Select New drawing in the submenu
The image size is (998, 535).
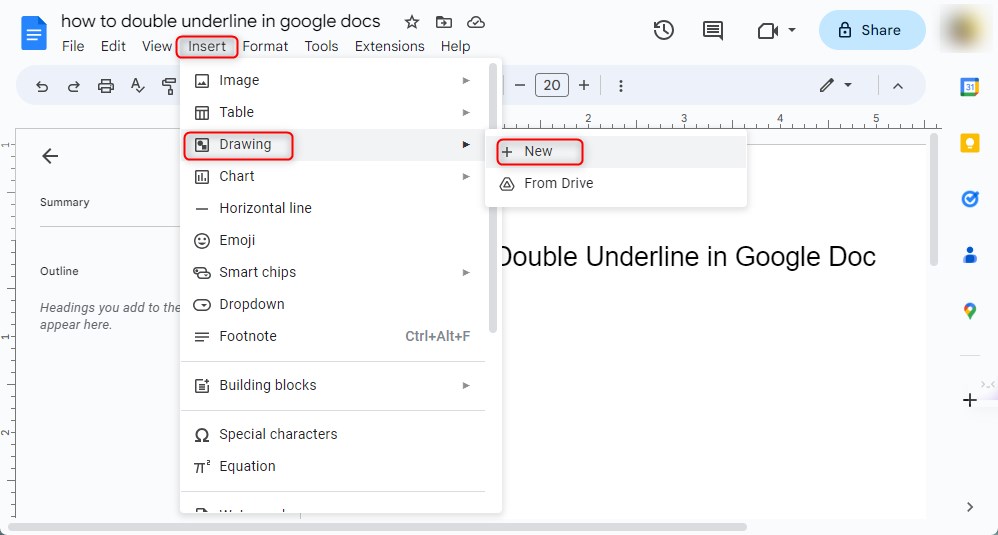click(615, 151)
